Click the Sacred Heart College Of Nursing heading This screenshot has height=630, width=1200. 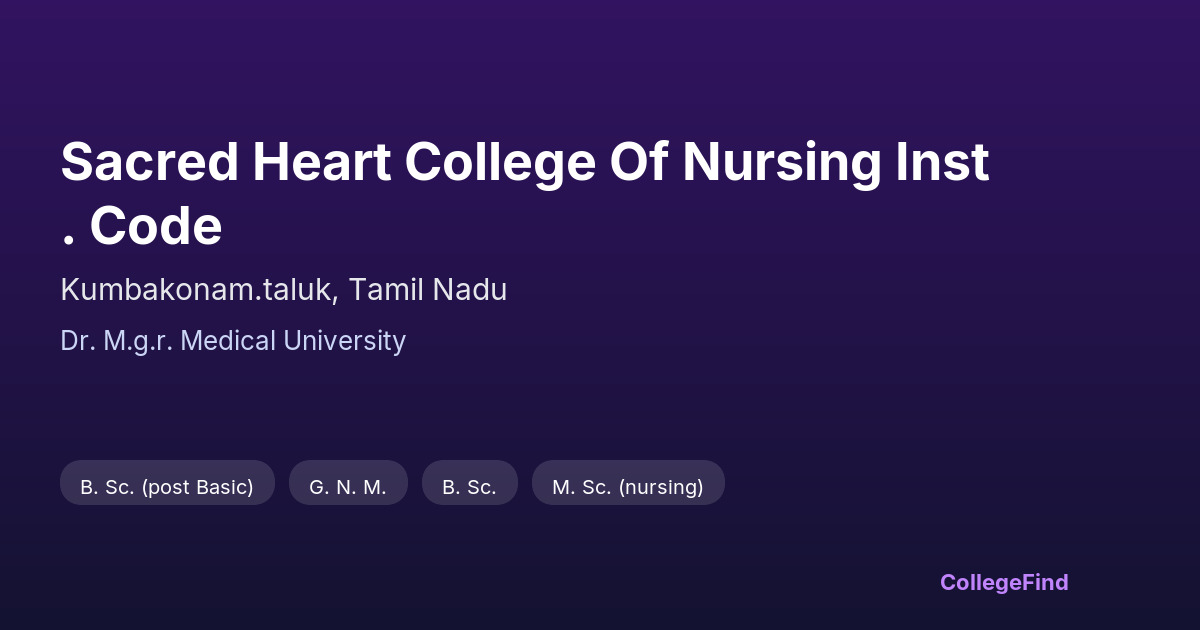coord(524,162)
